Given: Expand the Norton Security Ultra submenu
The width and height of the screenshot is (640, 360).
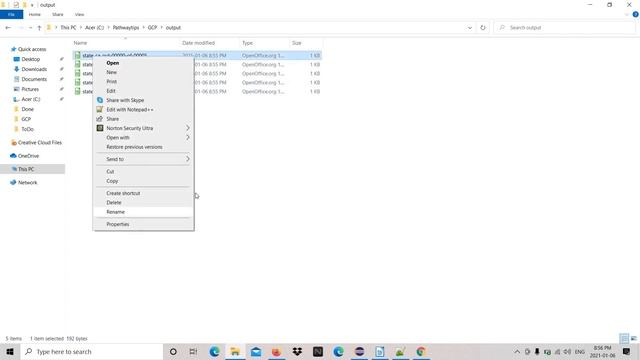Looking at the screenshot, I should pyautogui.click(x=143, y=128).
